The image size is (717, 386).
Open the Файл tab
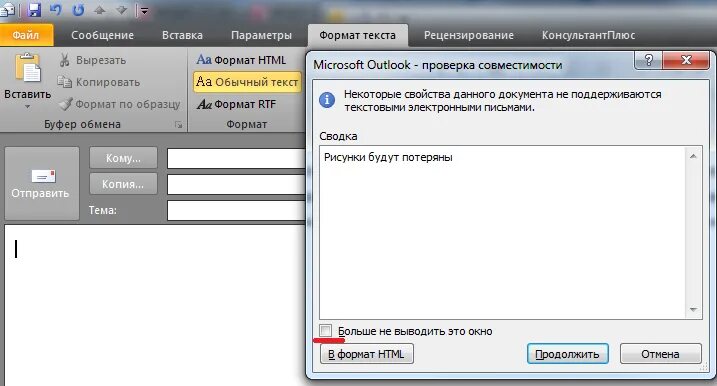click(27, 35)
